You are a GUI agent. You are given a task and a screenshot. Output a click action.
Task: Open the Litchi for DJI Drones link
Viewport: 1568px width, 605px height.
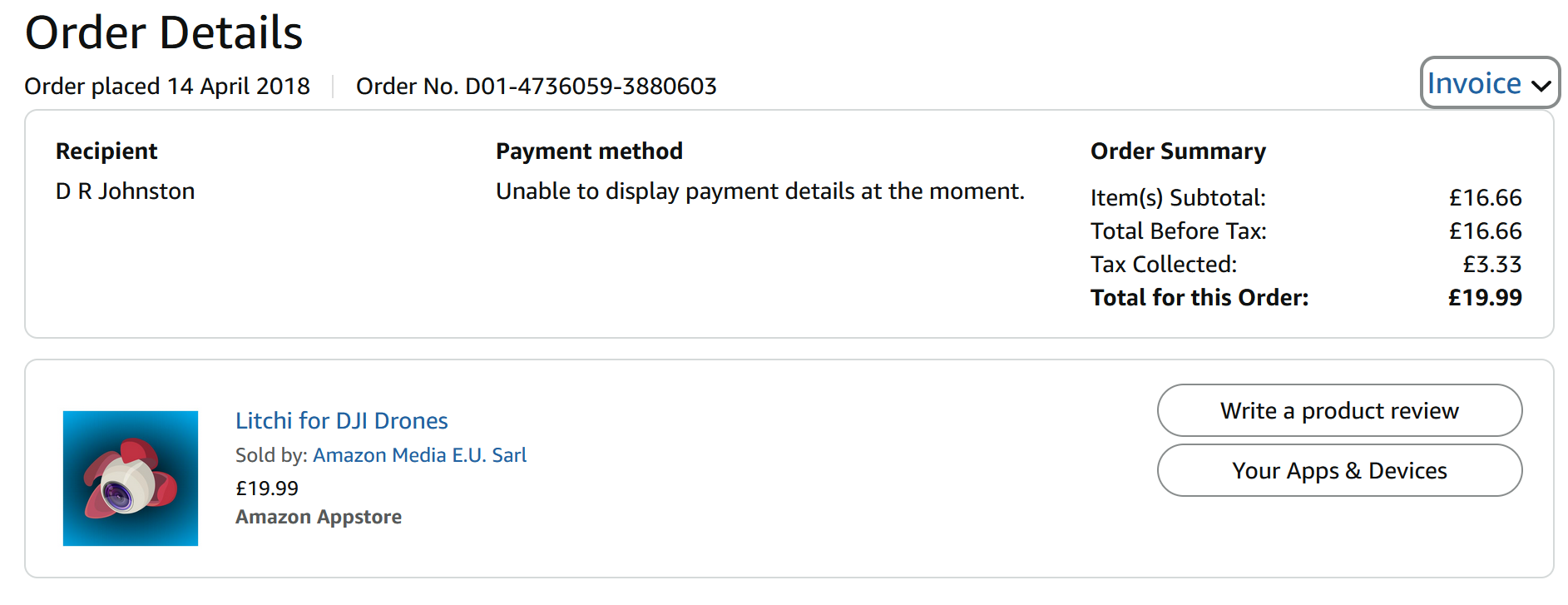pyautogui.click(x=341, y=421)
